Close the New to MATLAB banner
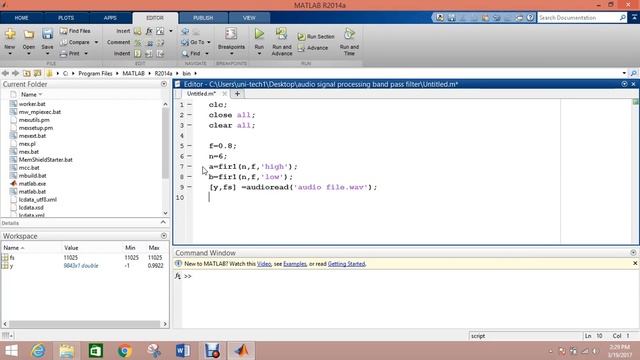640x360 pixels. click(x=635, y=264)
